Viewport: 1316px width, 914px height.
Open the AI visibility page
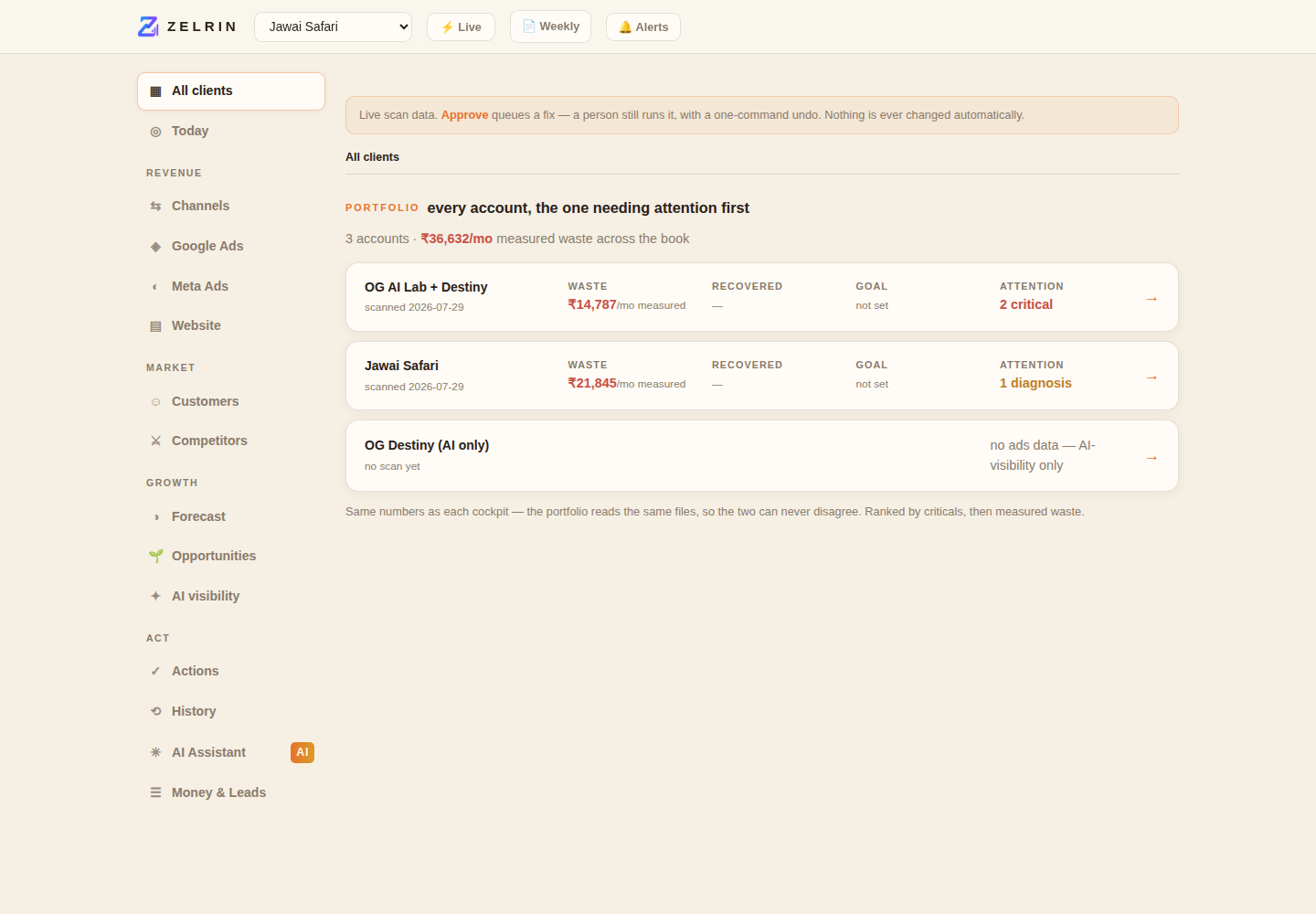tap(231, 596)
